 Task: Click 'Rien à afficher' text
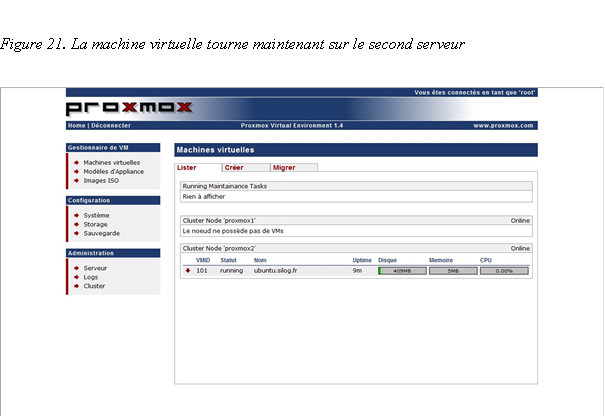click(x=204, y=196)
